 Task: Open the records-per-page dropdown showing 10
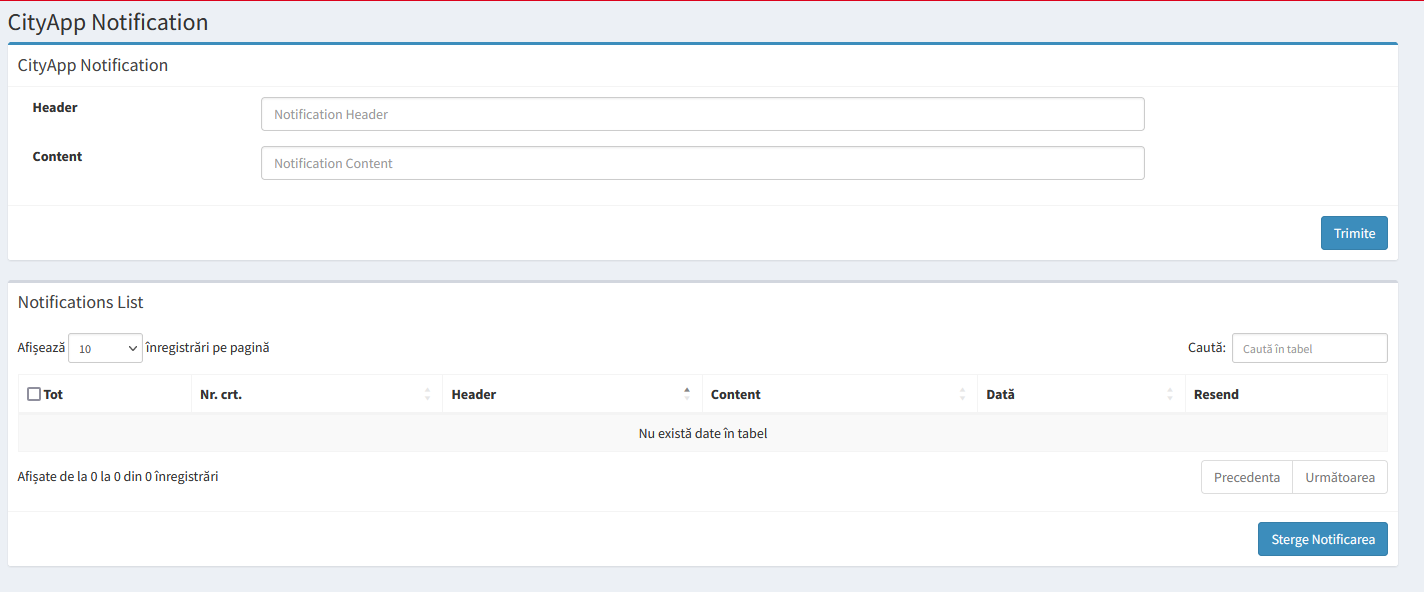click(105, 348)
